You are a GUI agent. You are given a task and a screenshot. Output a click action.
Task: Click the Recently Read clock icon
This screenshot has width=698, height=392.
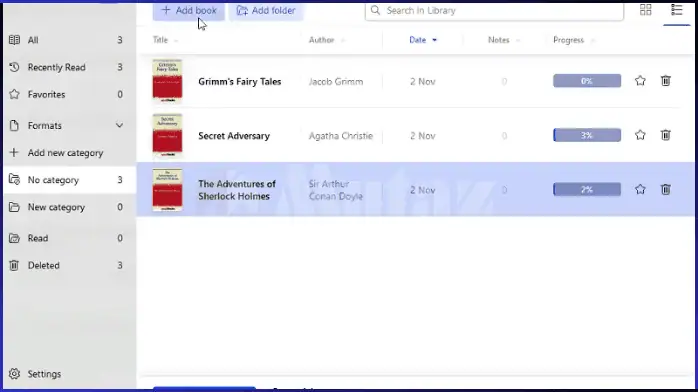click(14, 67)
